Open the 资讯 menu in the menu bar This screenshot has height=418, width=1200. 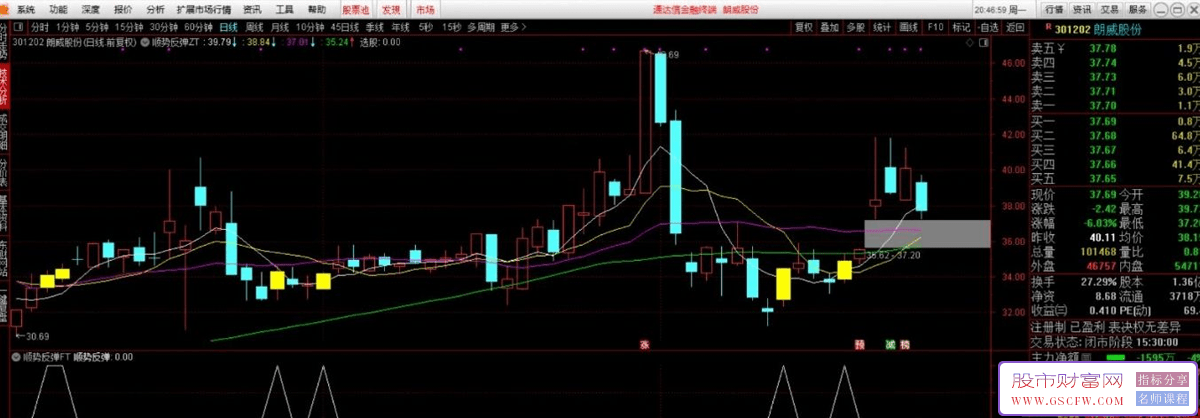253,8
